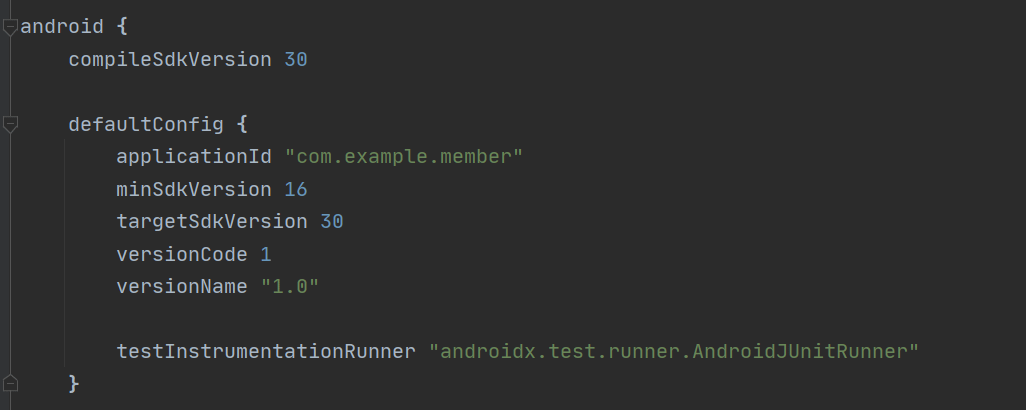This screenshot has width=1026, height=410.
Task: Click the testInstrumentationRunner property
Action: [266, 352]
